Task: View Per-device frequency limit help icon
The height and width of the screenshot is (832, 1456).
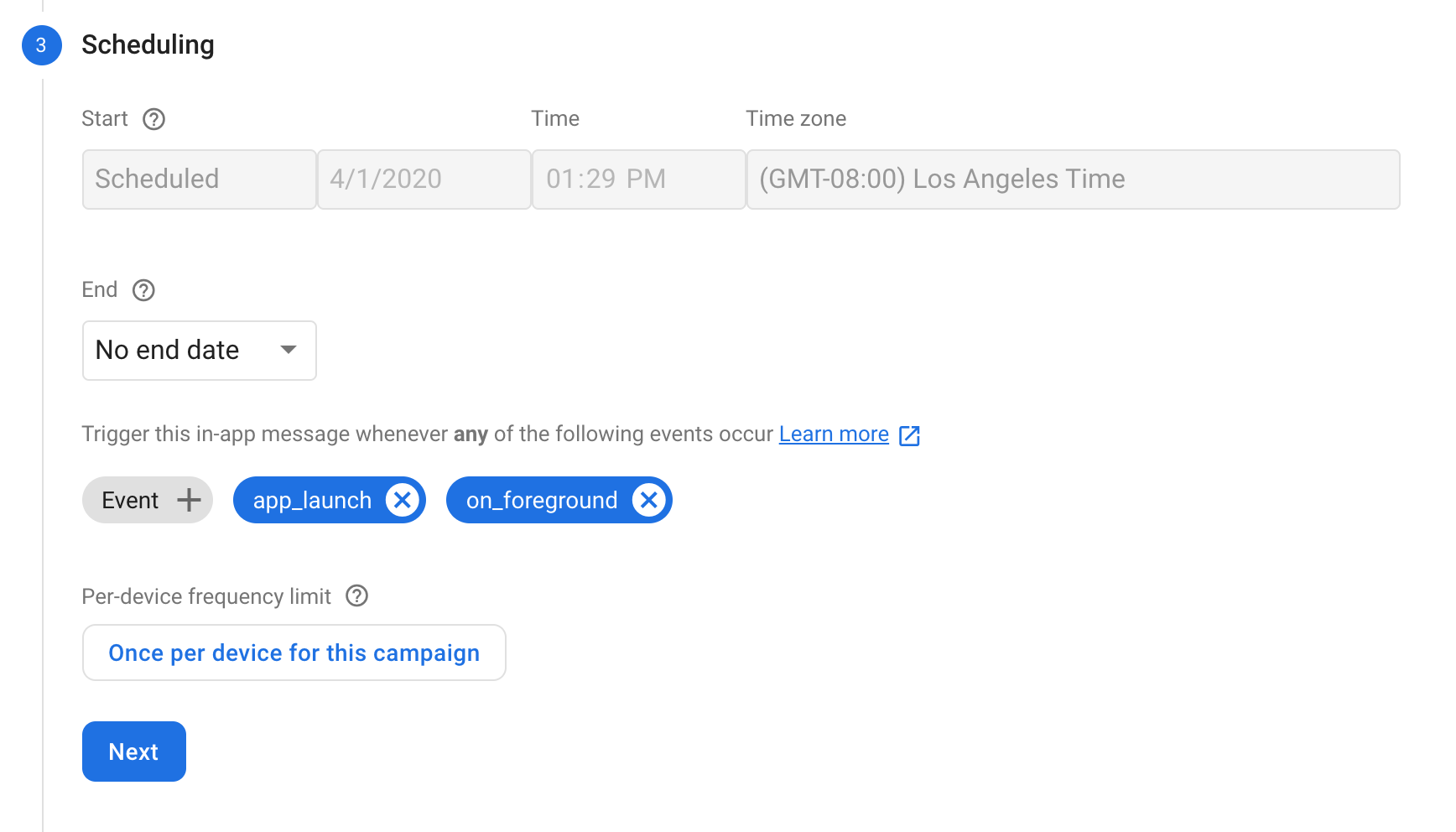Action: (356, 596)
